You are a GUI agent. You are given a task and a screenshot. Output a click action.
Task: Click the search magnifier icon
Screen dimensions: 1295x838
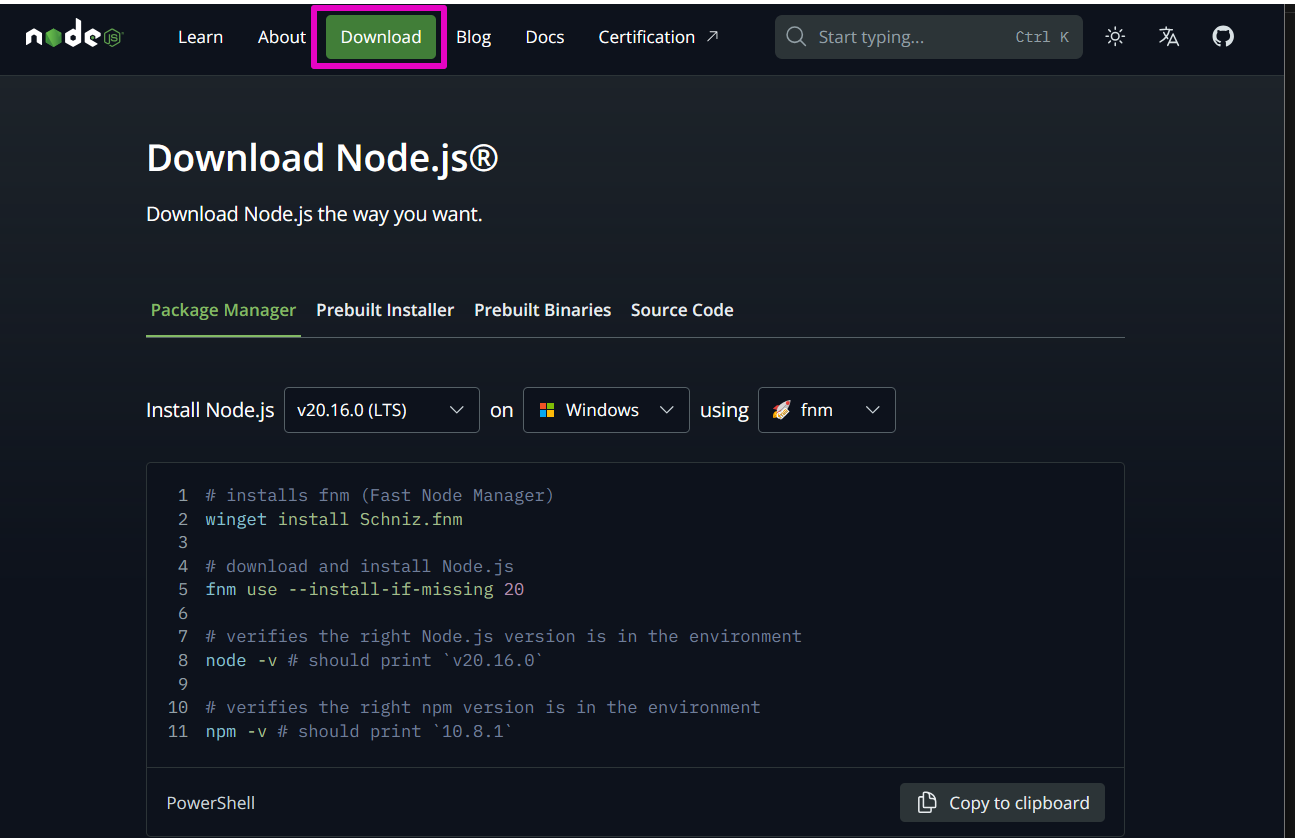tap(796, 37)
